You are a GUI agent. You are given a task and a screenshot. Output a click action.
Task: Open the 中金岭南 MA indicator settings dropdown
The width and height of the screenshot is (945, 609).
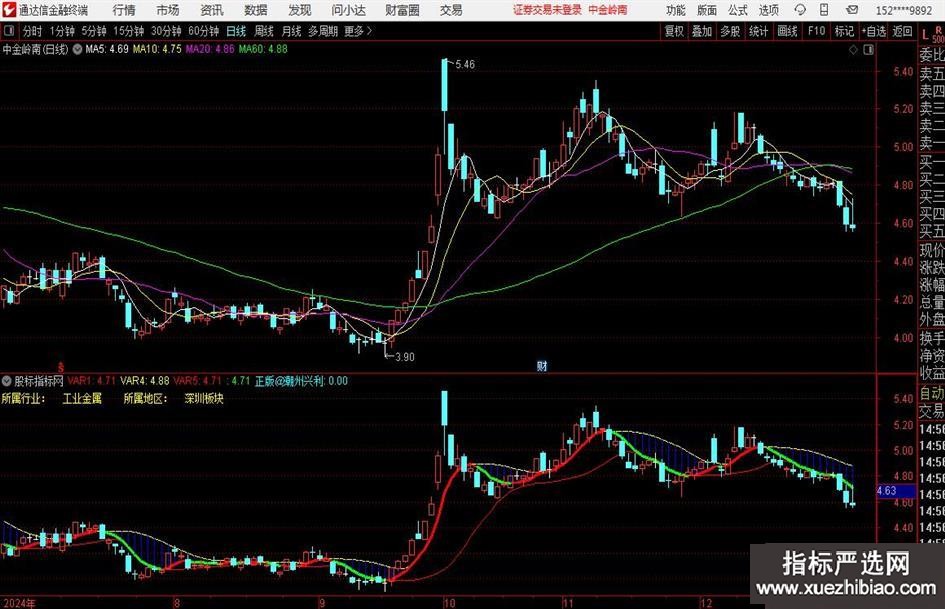point(77,49)
